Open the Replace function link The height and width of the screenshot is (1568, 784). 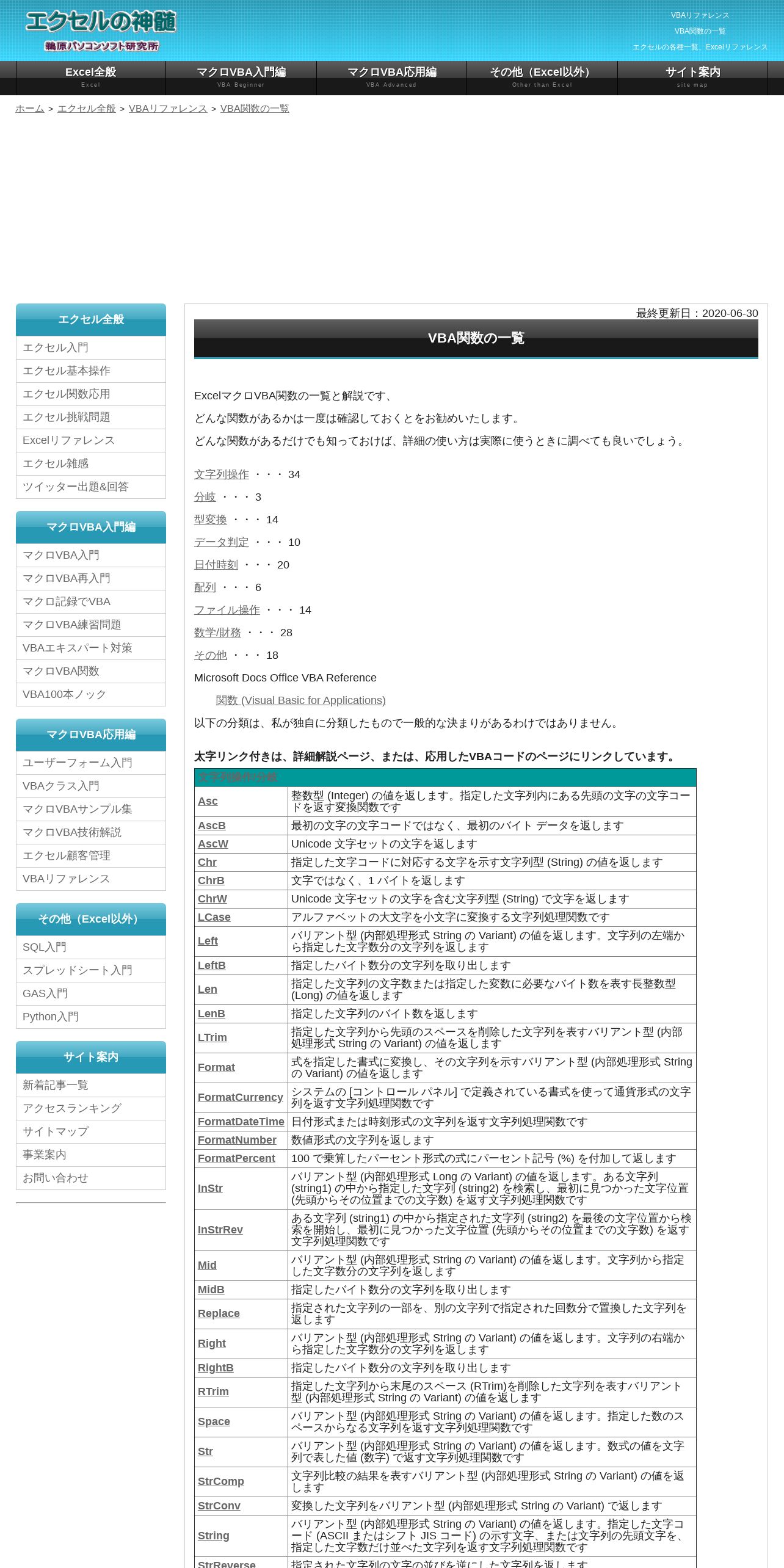click(219, 1313)
